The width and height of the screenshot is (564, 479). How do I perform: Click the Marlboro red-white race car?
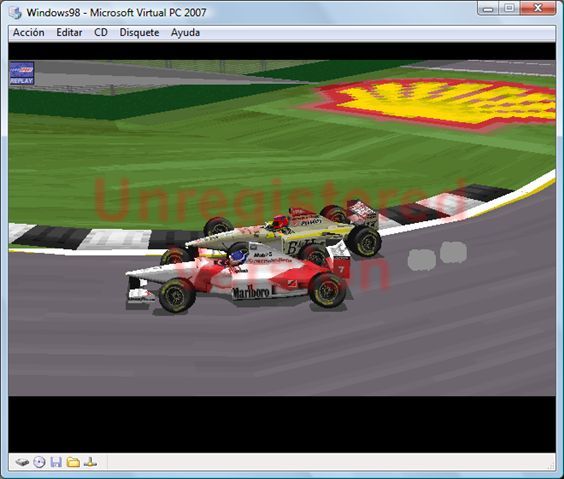(x=238, y=280)
